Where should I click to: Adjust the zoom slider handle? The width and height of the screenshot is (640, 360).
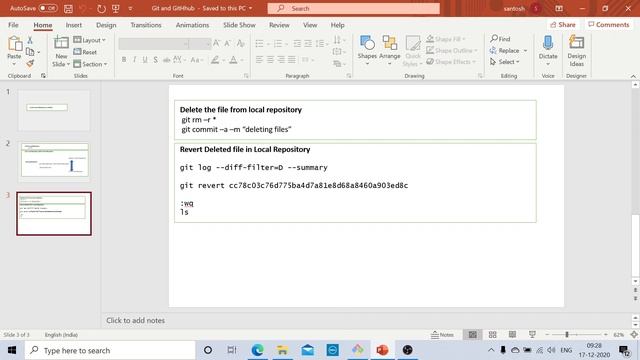567,335
